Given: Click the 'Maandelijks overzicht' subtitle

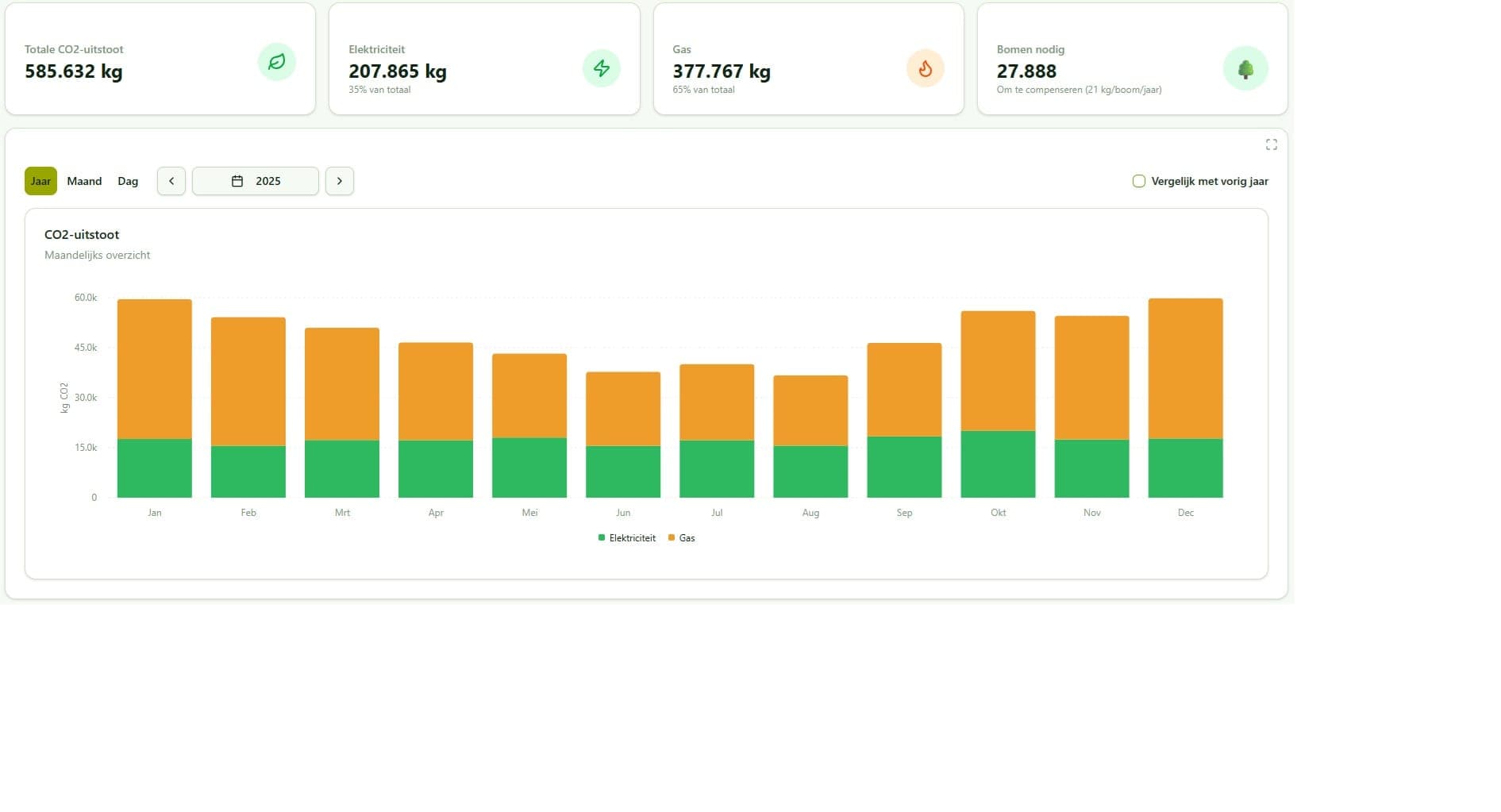Looking at the screenshot, I should 97,256.
